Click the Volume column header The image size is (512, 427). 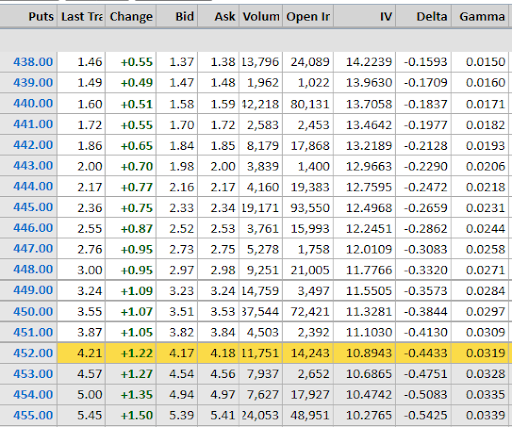coord(261,16)
